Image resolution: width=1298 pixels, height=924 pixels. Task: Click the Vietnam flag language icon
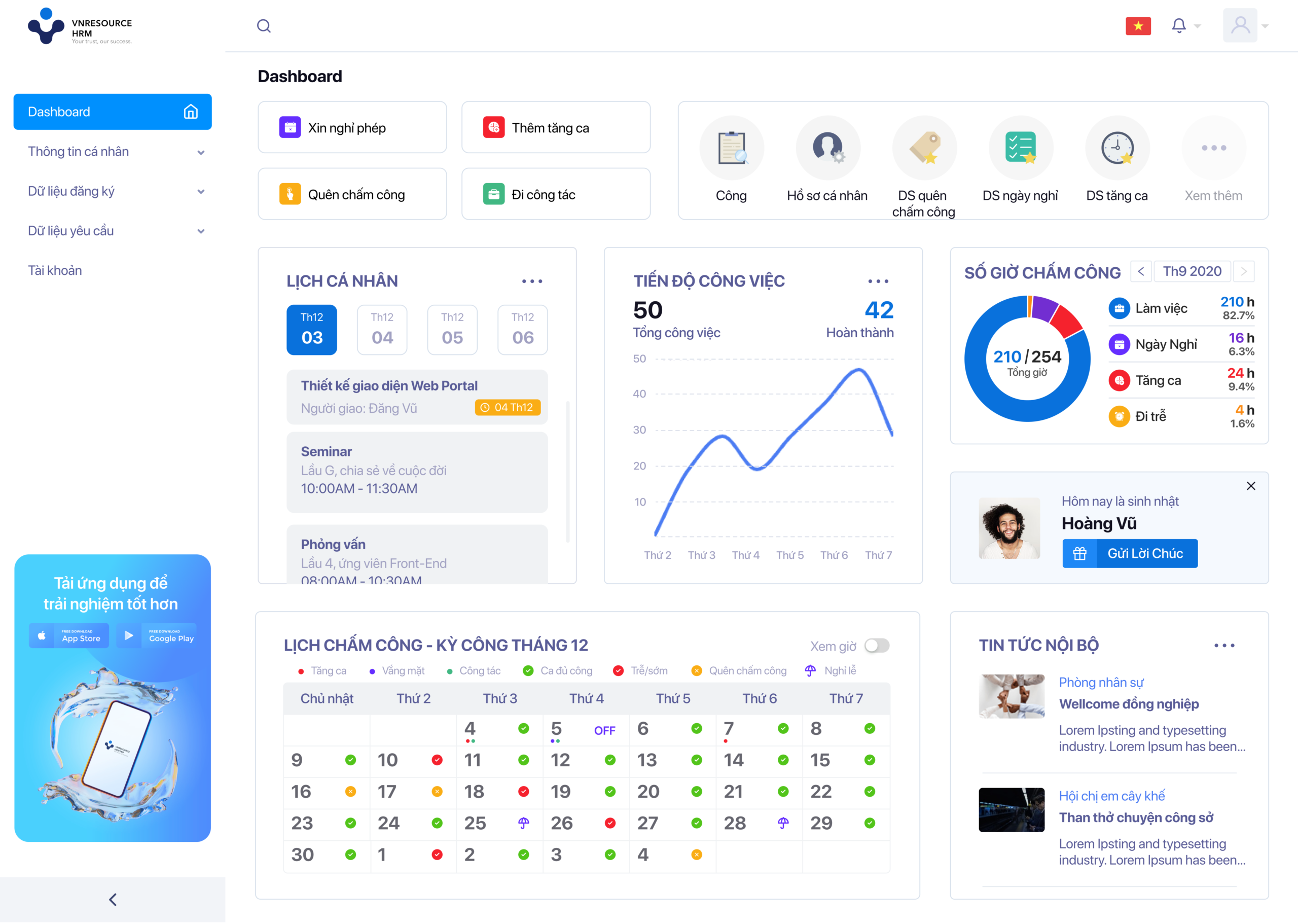pos(1138,25)
